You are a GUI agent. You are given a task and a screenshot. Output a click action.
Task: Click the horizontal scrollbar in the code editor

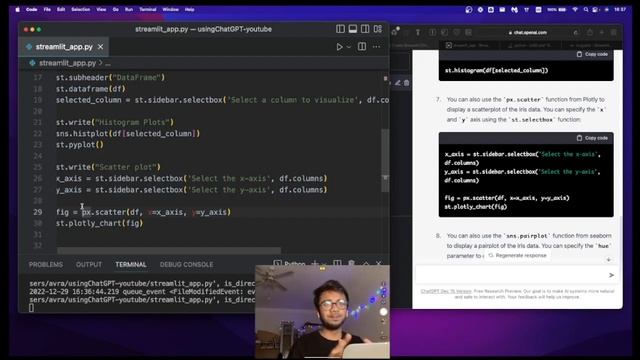click(x=169, y=250)
